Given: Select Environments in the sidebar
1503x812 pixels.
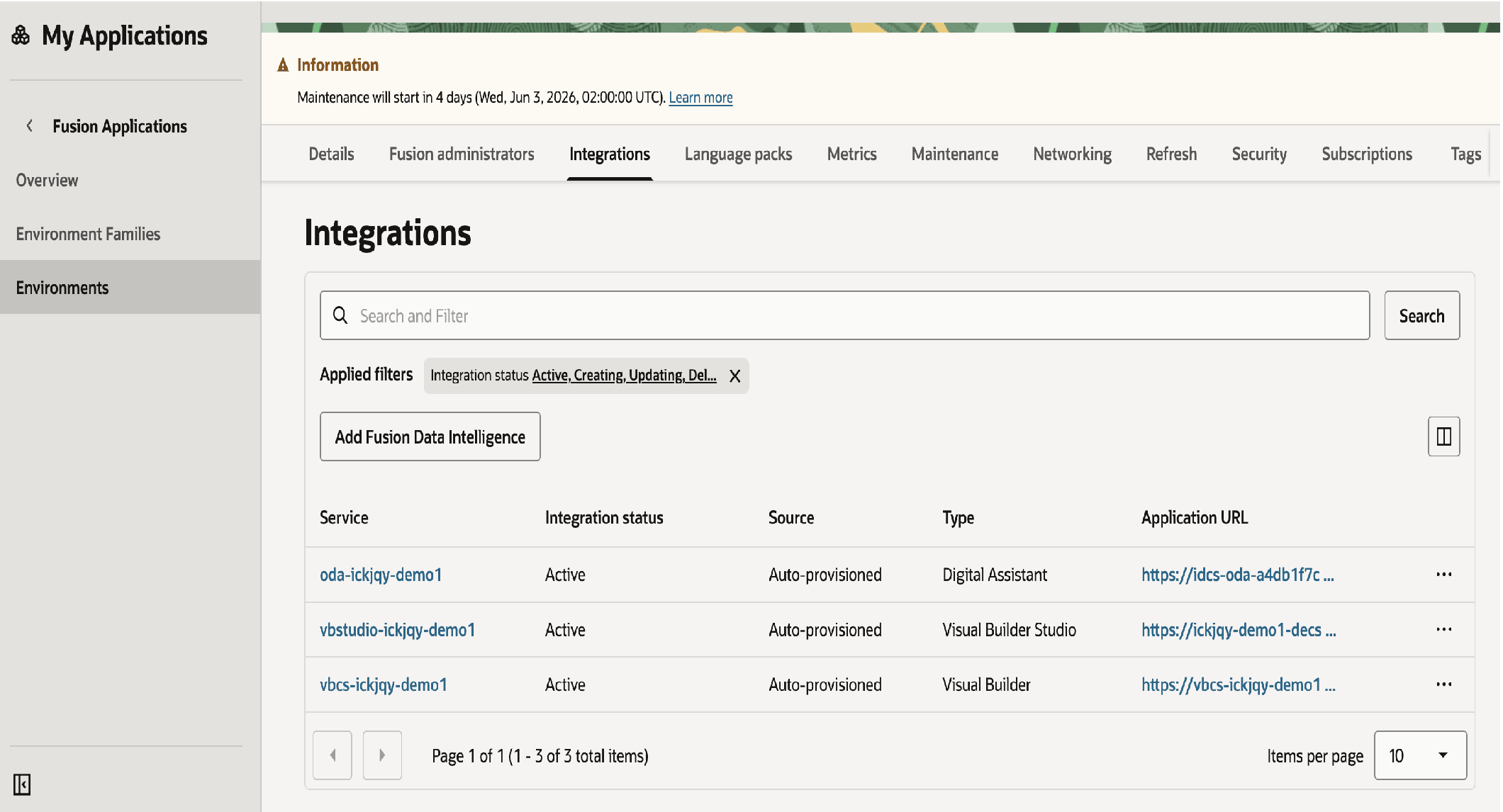Looking at the screenshot, I should click(x=130, y=287).
